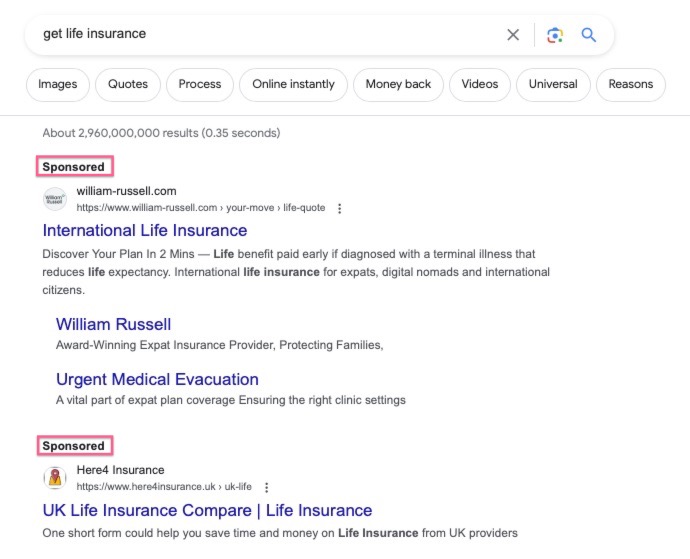This screenshot has height=559, width=690.
Task: Click the 'Award-Winning Expat Insurance Provider' description
Action: [220, 345]
